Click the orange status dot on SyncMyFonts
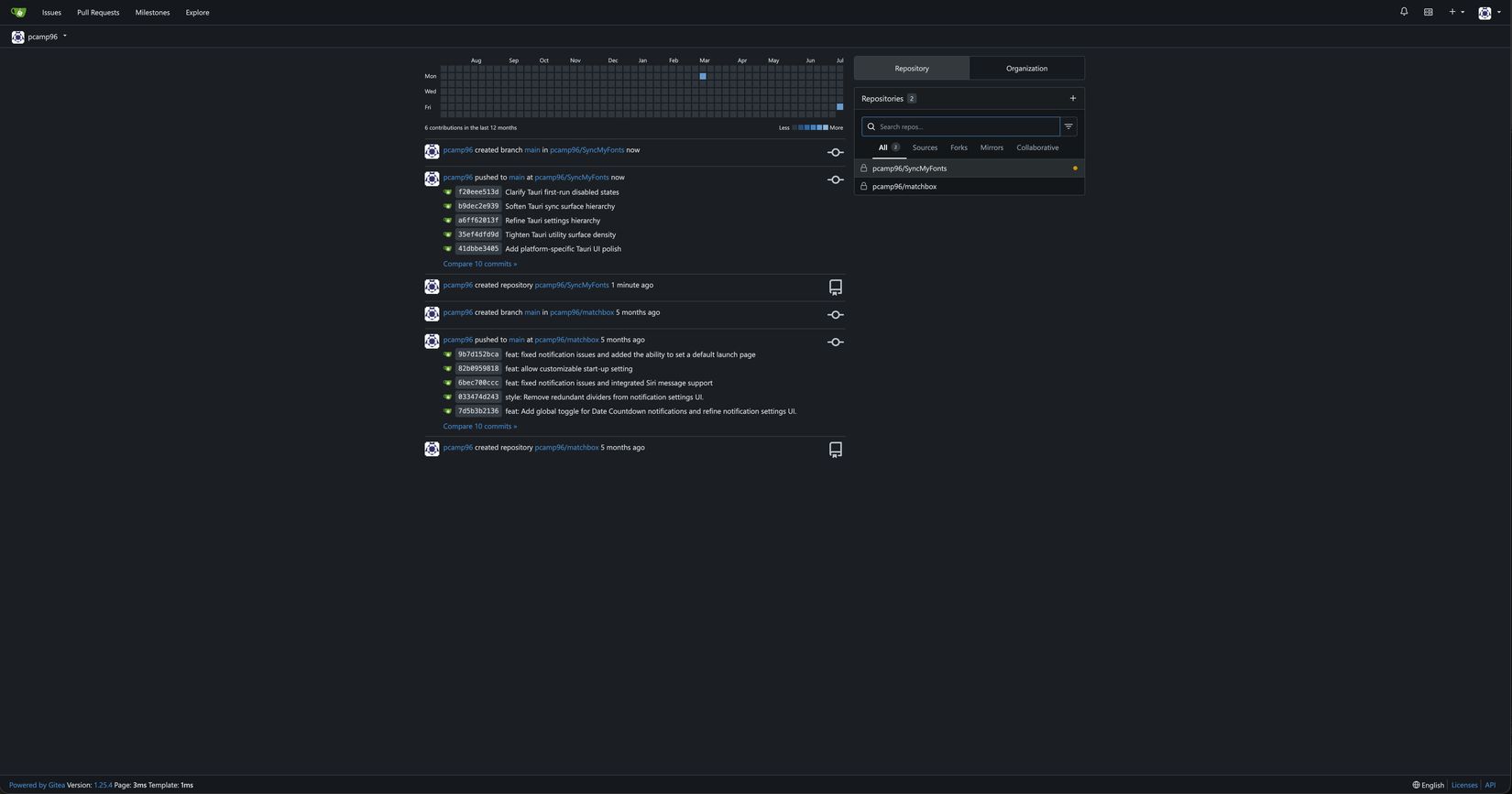 (x=1075, y=169)
